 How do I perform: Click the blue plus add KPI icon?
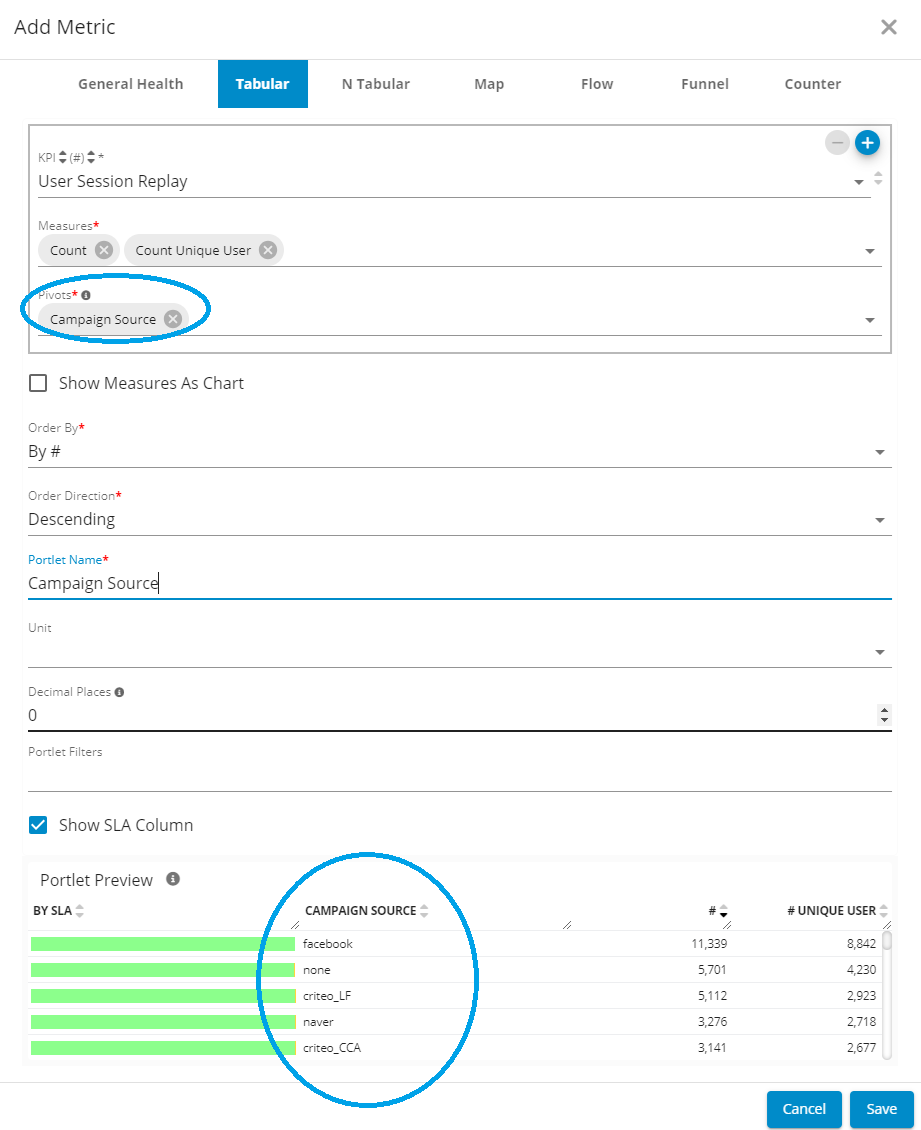coord(867,143)
